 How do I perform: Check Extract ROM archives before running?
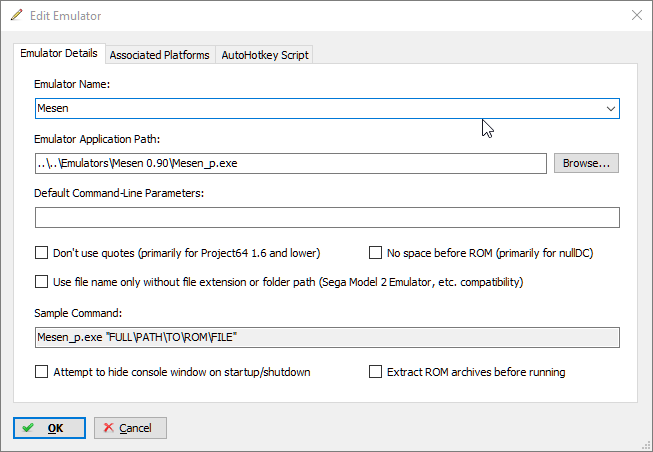click(x=375, y=372)
